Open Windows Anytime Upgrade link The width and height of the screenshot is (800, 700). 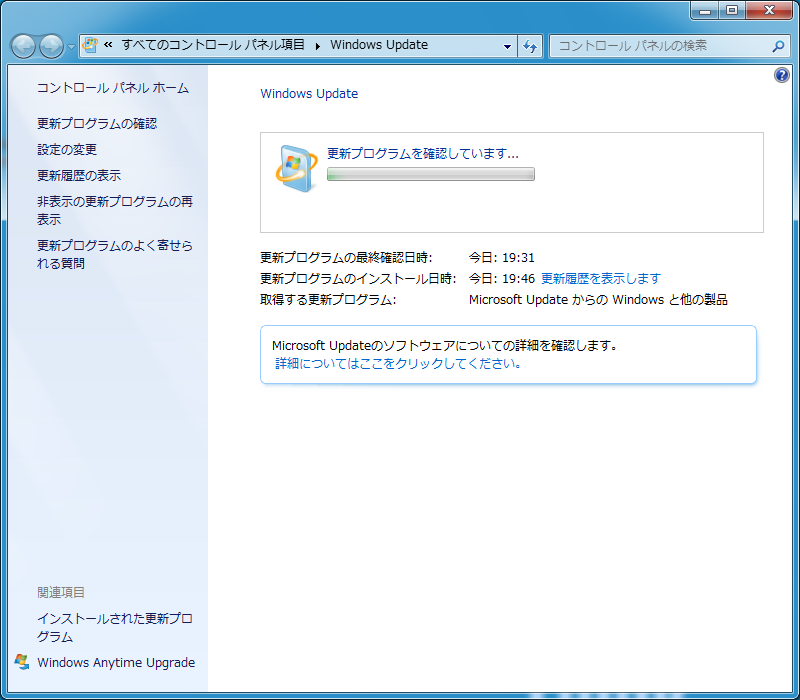pyautogui.click(x=116, y=662)
